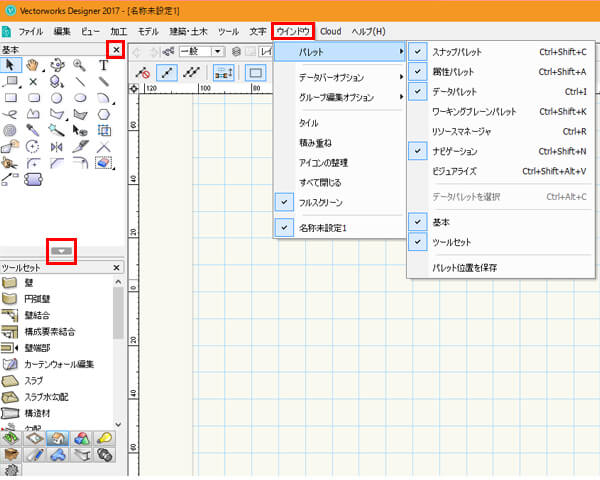Select the Line tool

point(80,82)
